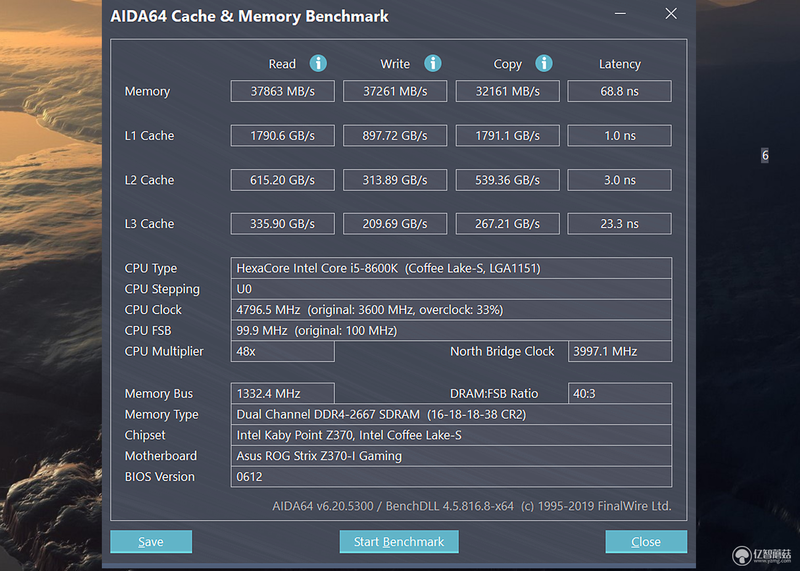Select Memory latency 68.8 ns
This screenshot has width=800, height=571.
[619, 91]
